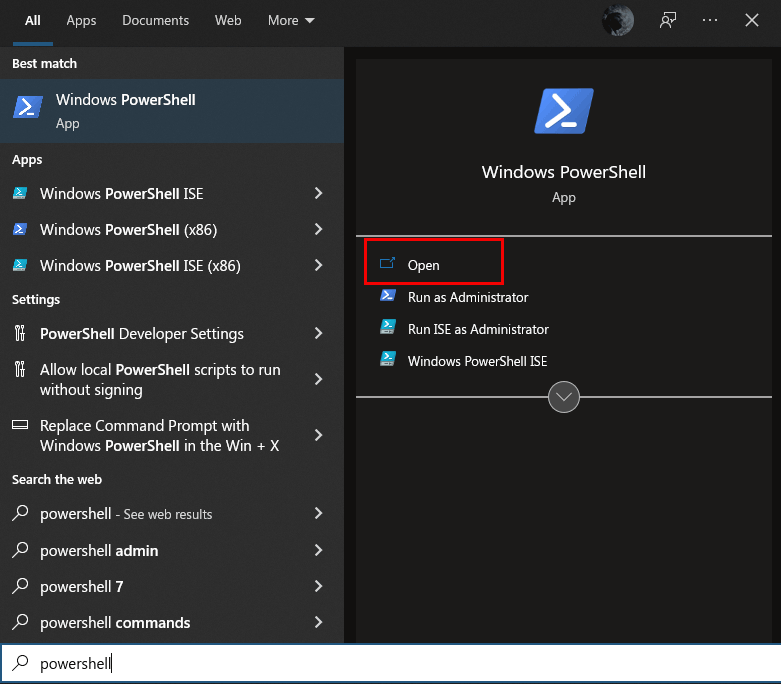Open the three-dot options menu
Viewport: 781px width, 684px height.
(x=710, y=20)
